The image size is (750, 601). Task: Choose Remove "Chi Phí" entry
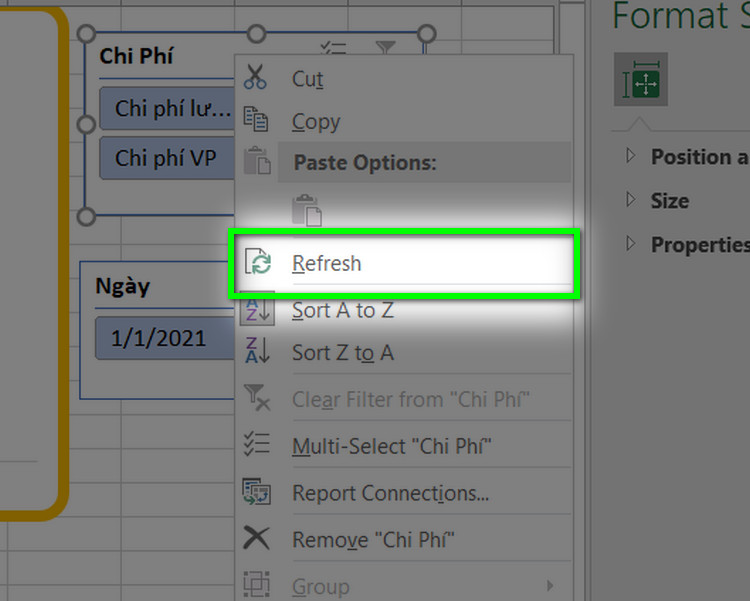click(x=404, y=539)
